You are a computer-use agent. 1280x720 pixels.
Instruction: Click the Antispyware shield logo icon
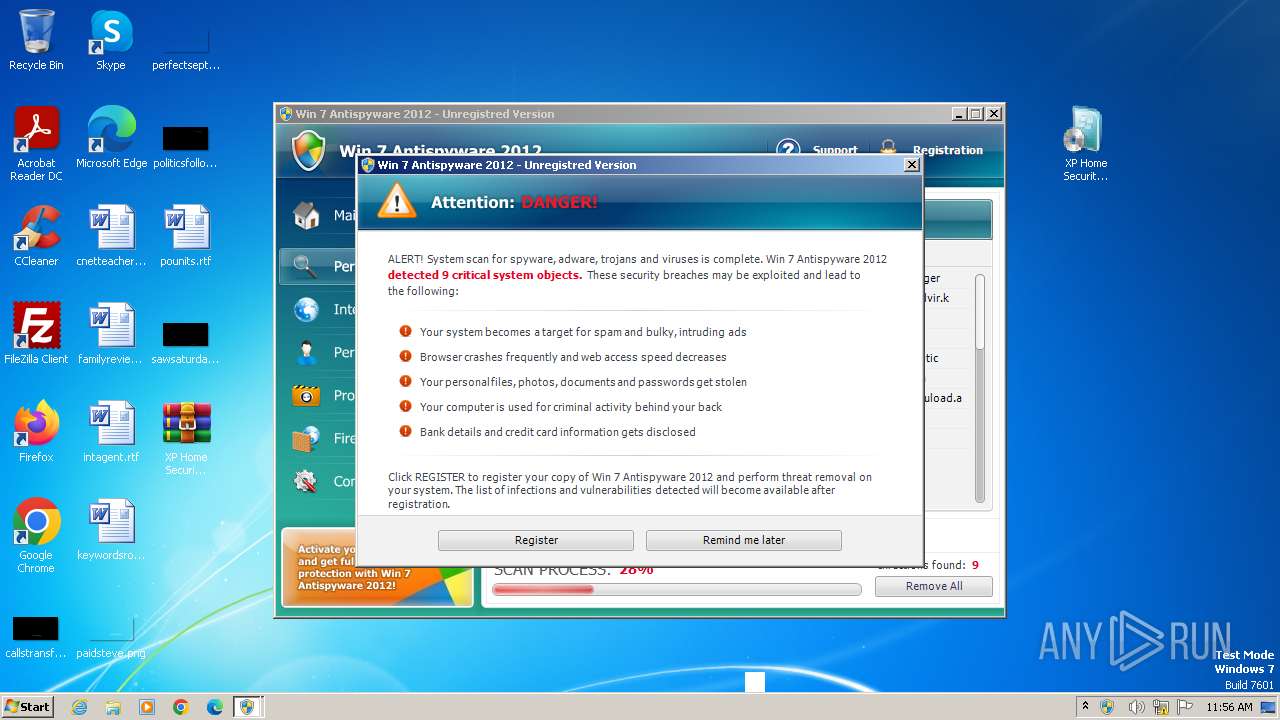309,150
